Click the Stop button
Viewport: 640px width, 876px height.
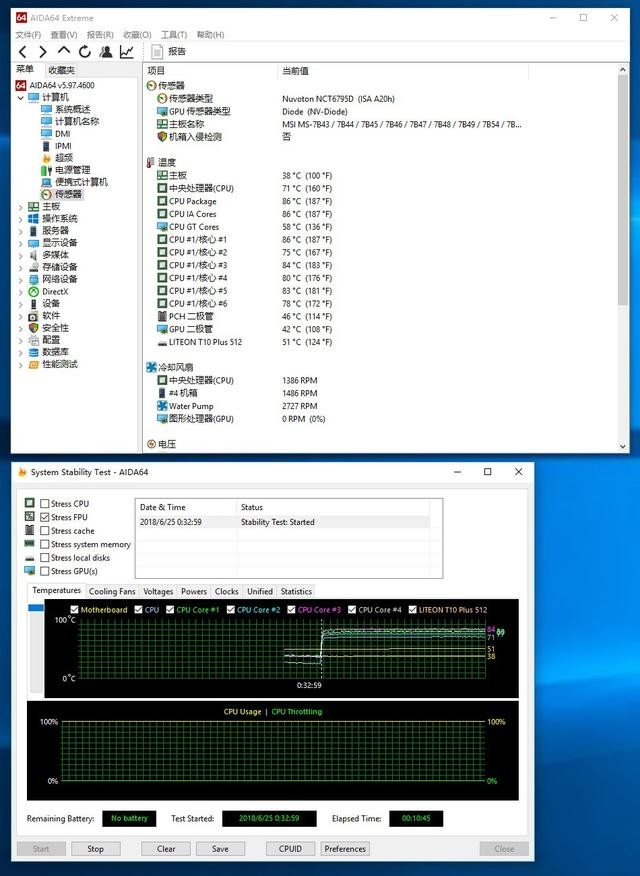tap(95, 849)
